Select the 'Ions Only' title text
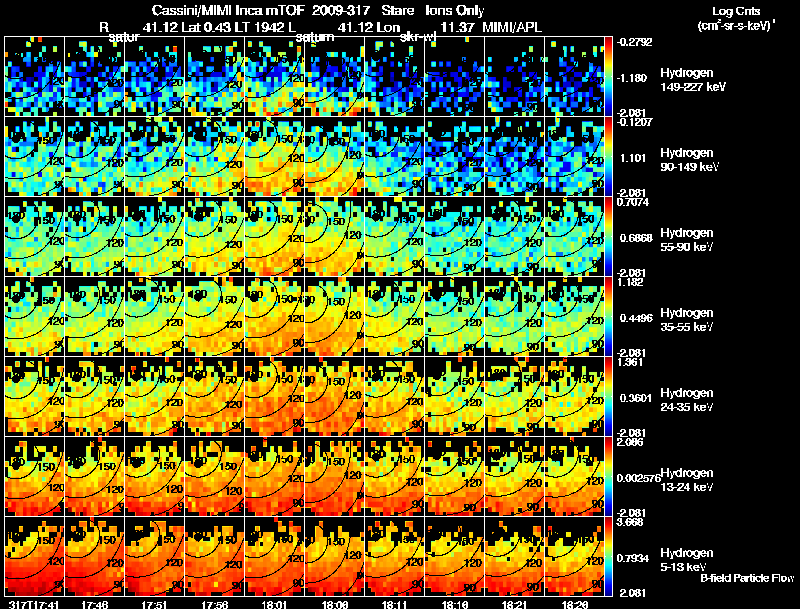The height and width of the screenshot is (609, 800). point(455,10)
